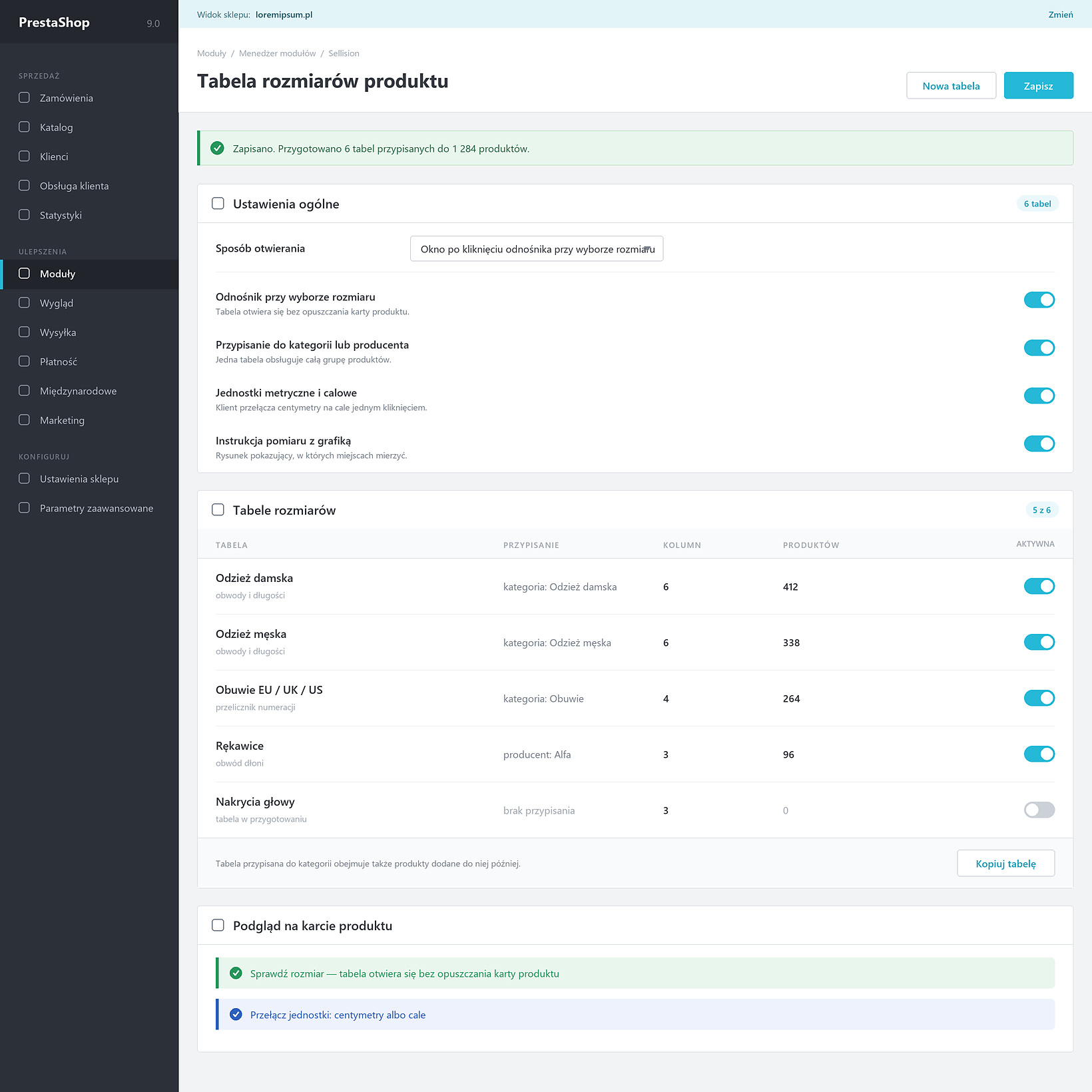Click Przełącz jednostki: centymetry albo cale

pos(338,1015)
